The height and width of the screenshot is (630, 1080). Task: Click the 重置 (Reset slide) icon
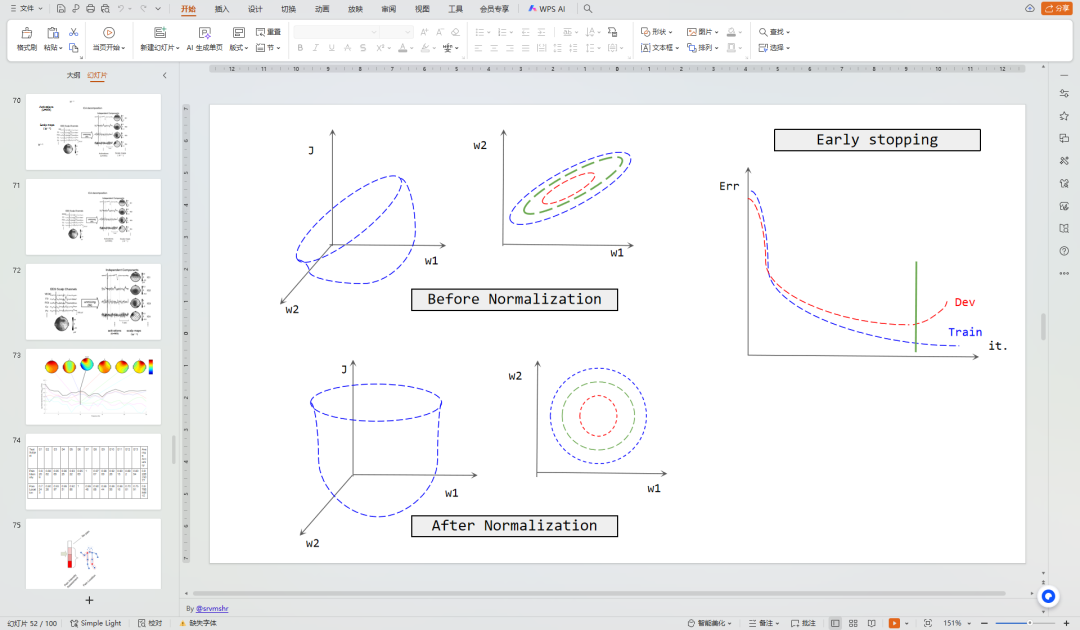(268, 32)
